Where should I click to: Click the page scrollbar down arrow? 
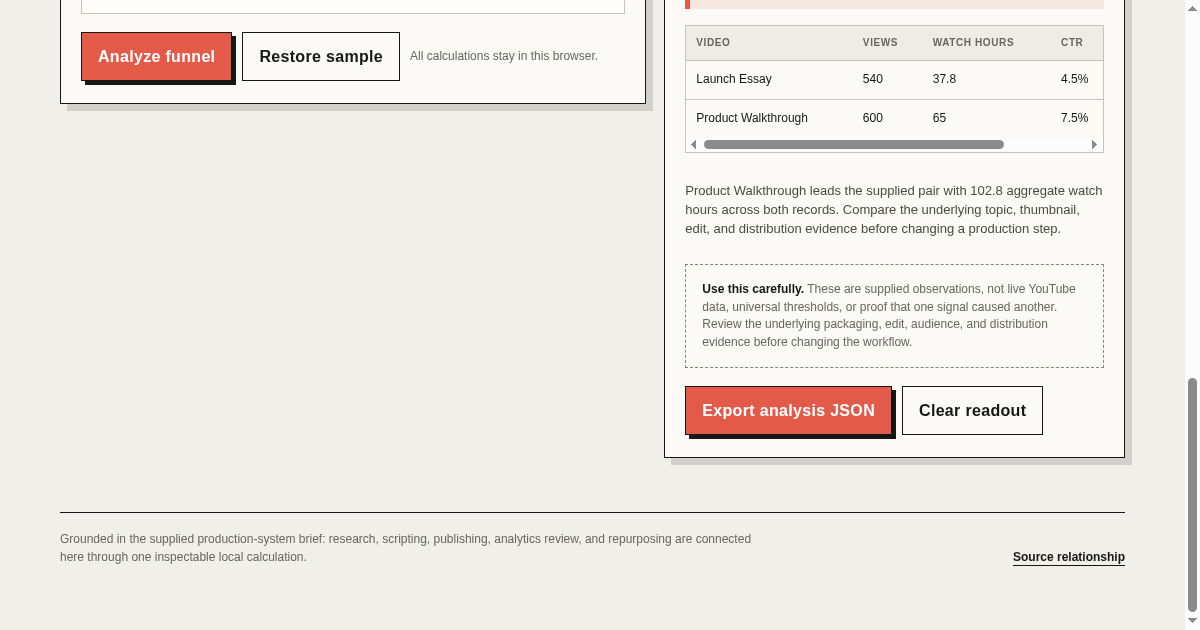point(1192,621)
